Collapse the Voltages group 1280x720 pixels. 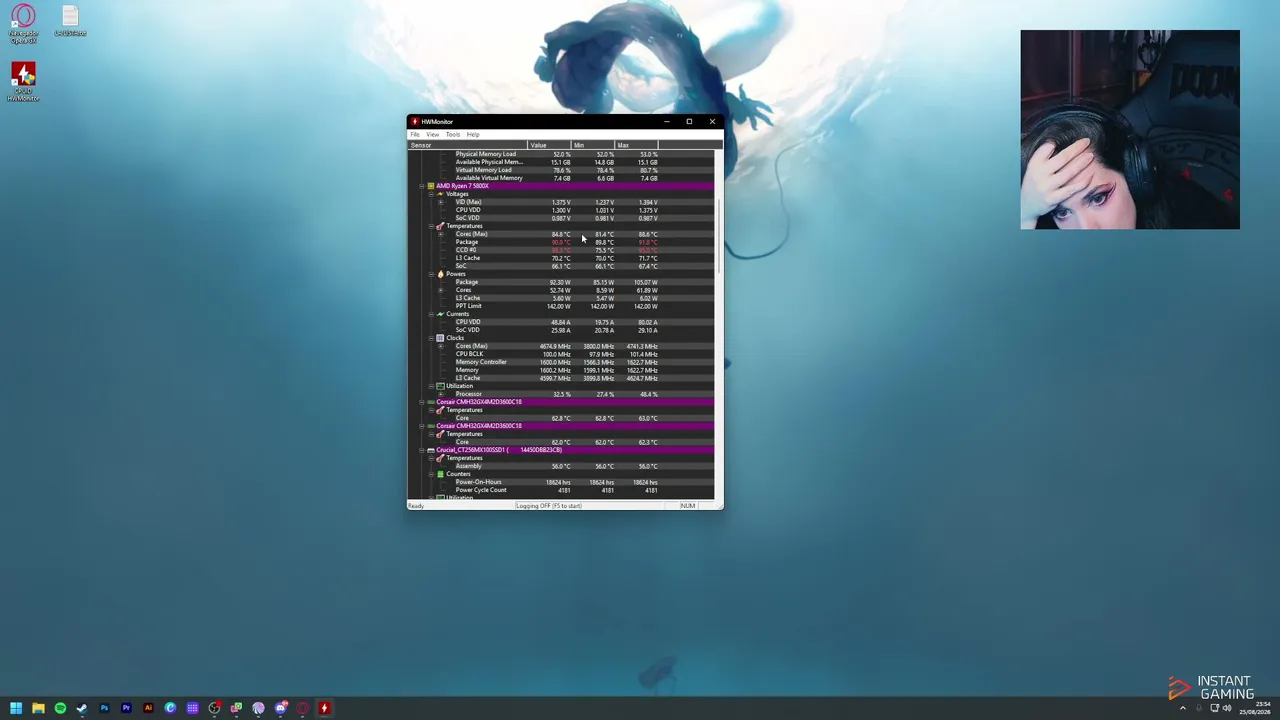431,194
